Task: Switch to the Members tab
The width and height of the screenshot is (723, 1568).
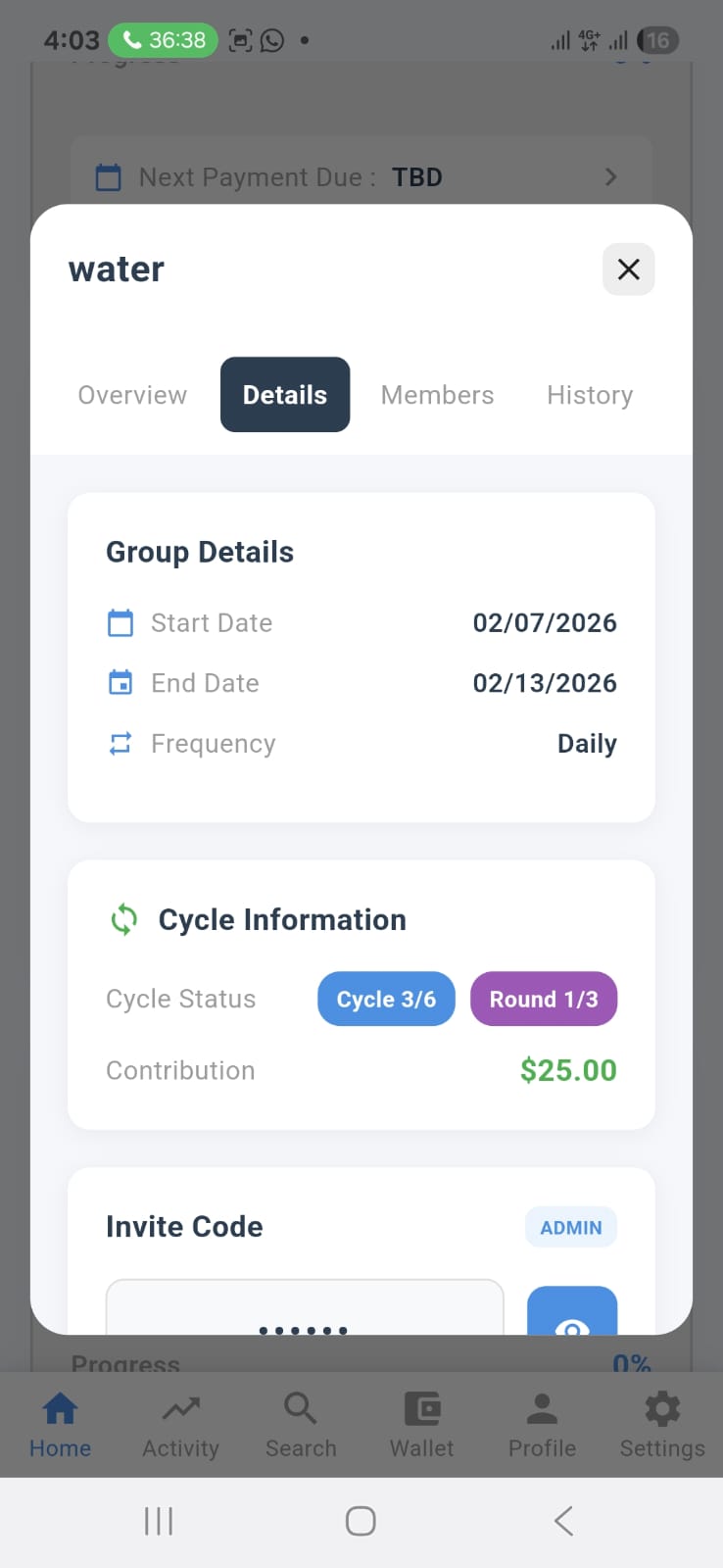Action: 437,395
